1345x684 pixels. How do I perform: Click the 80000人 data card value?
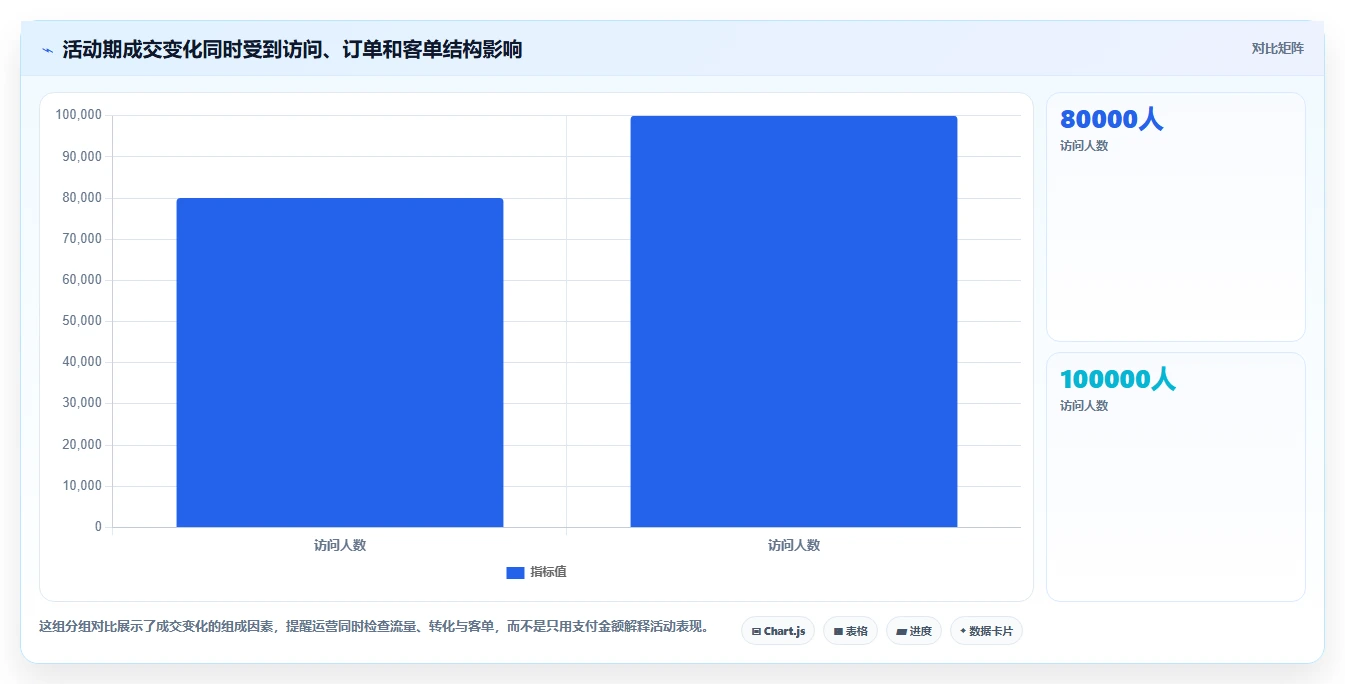click(x=1111, y=119)
